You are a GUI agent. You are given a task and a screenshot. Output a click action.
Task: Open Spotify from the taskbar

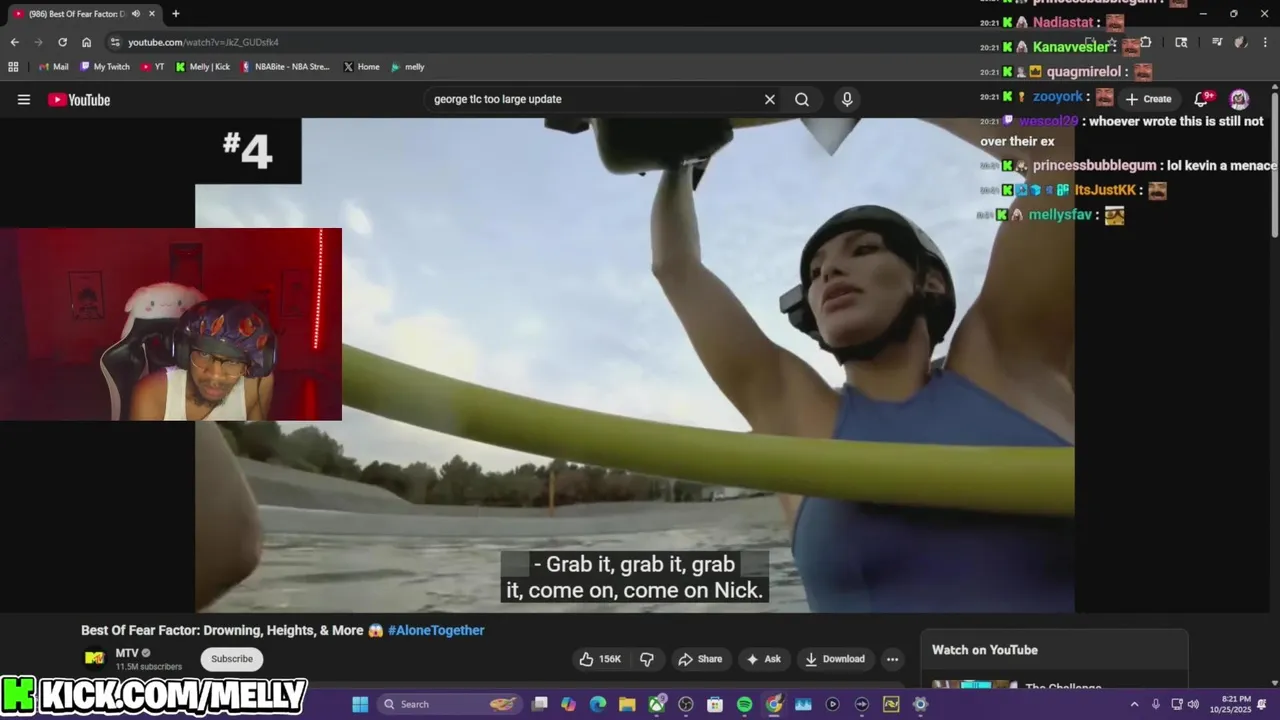tap(744, 704)
